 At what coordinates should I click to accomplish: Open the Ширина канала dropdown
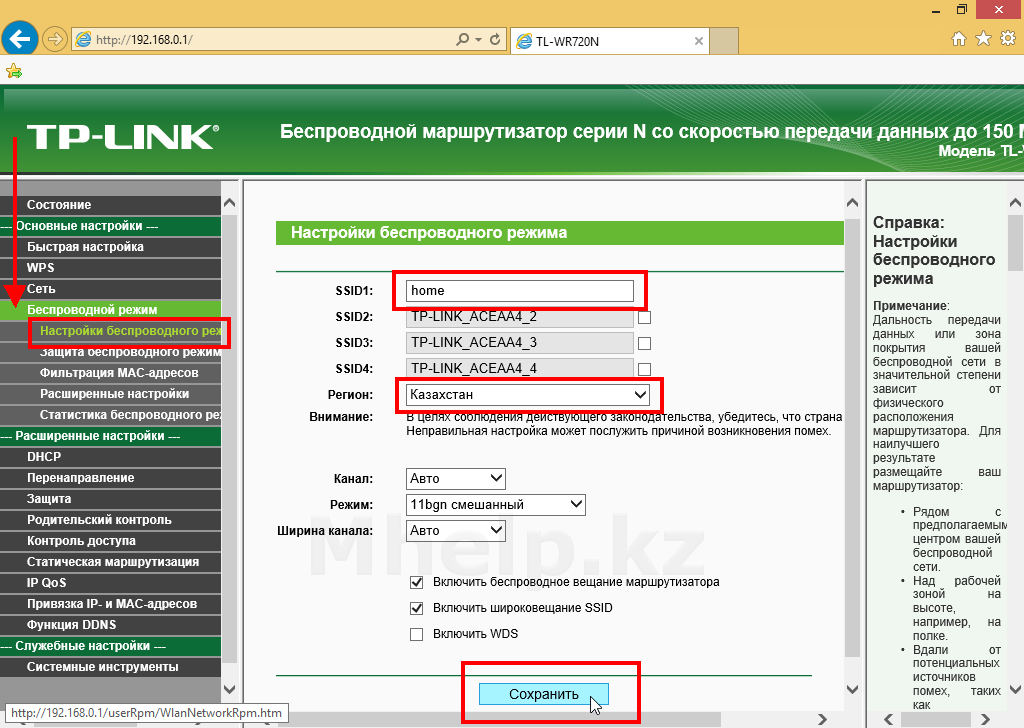pyautogui.click(x=456, y=530)
